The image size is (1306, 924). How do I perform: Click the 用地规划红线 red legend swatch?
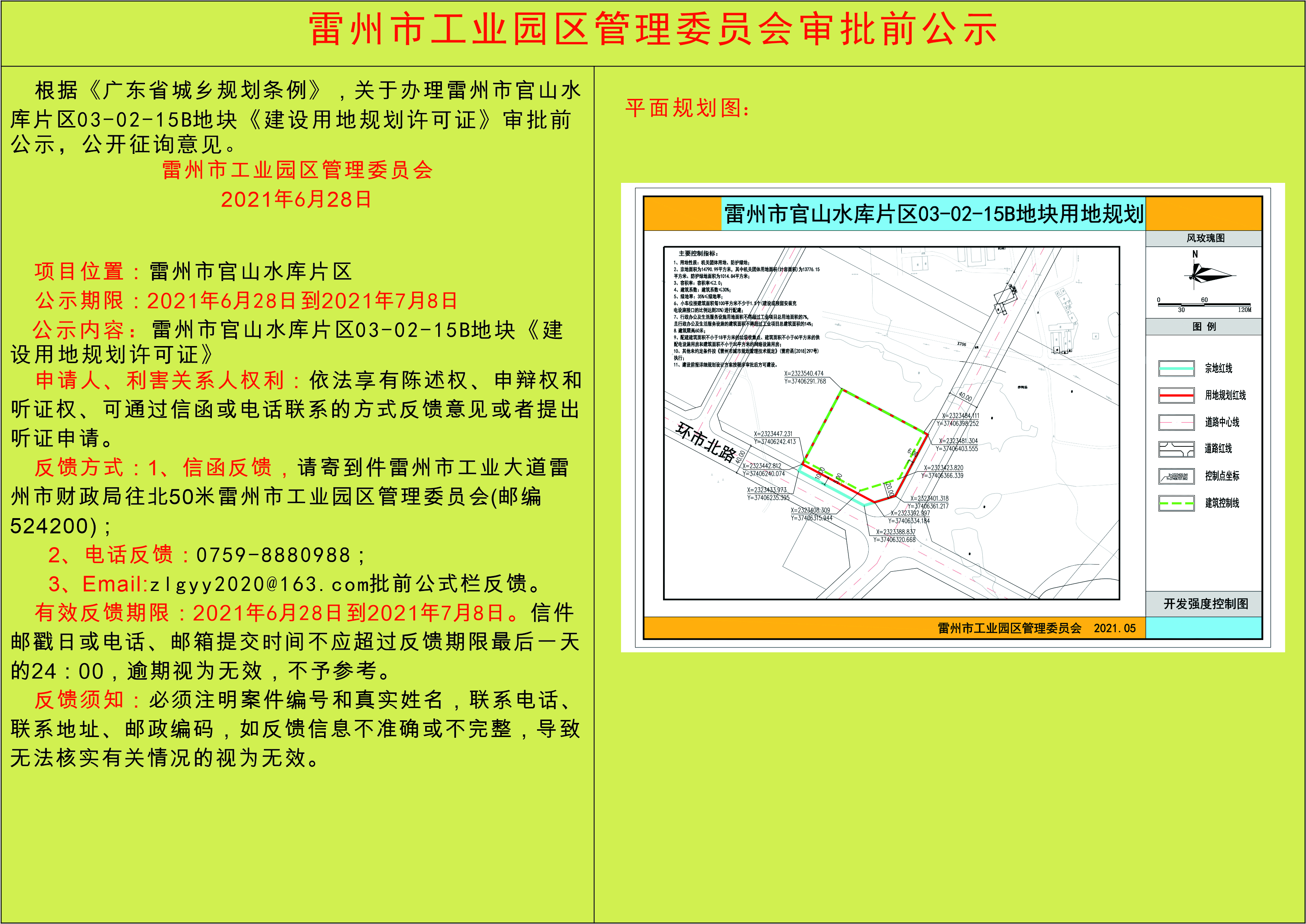1176,395
